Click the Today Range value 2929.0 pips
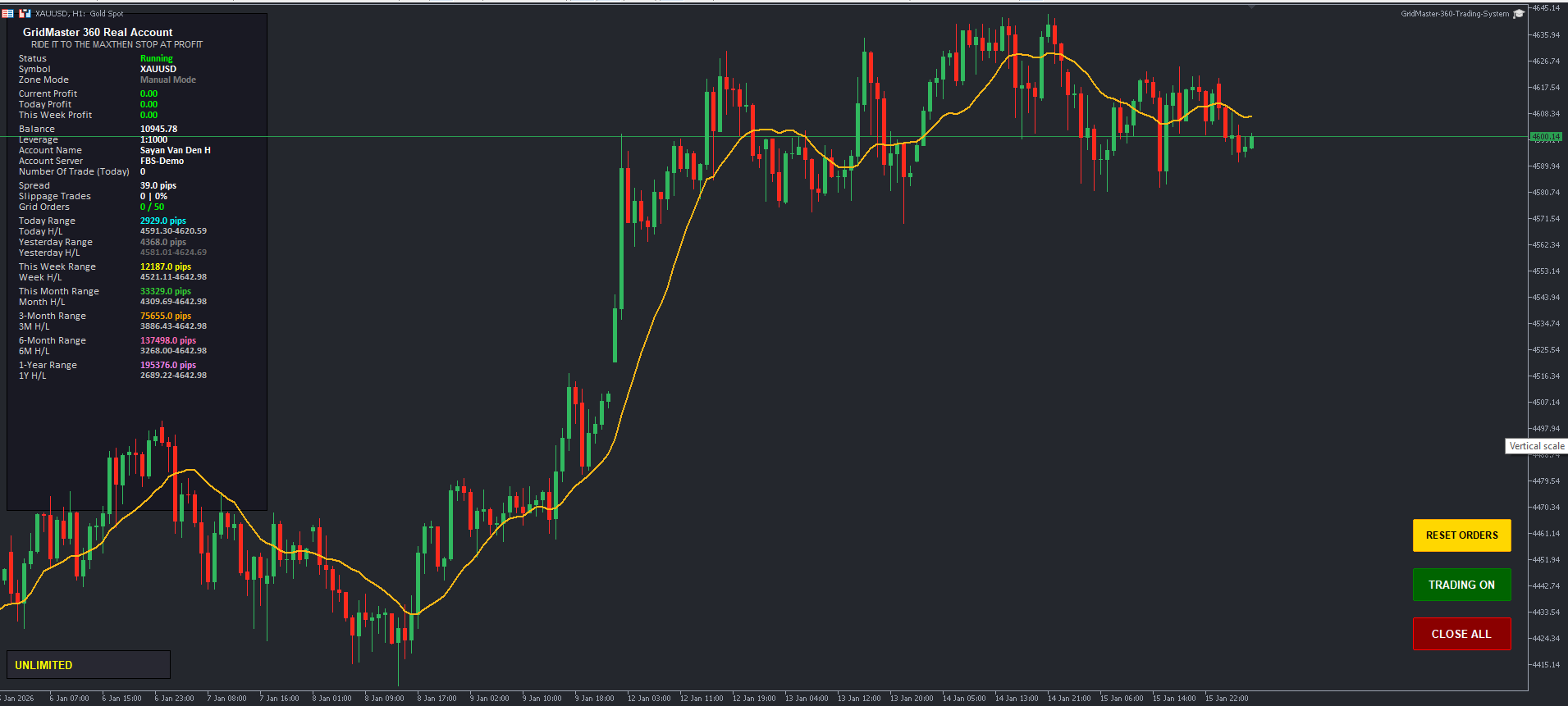The width and height of the screenshot is (1568, 706). [x=163, y=221]
